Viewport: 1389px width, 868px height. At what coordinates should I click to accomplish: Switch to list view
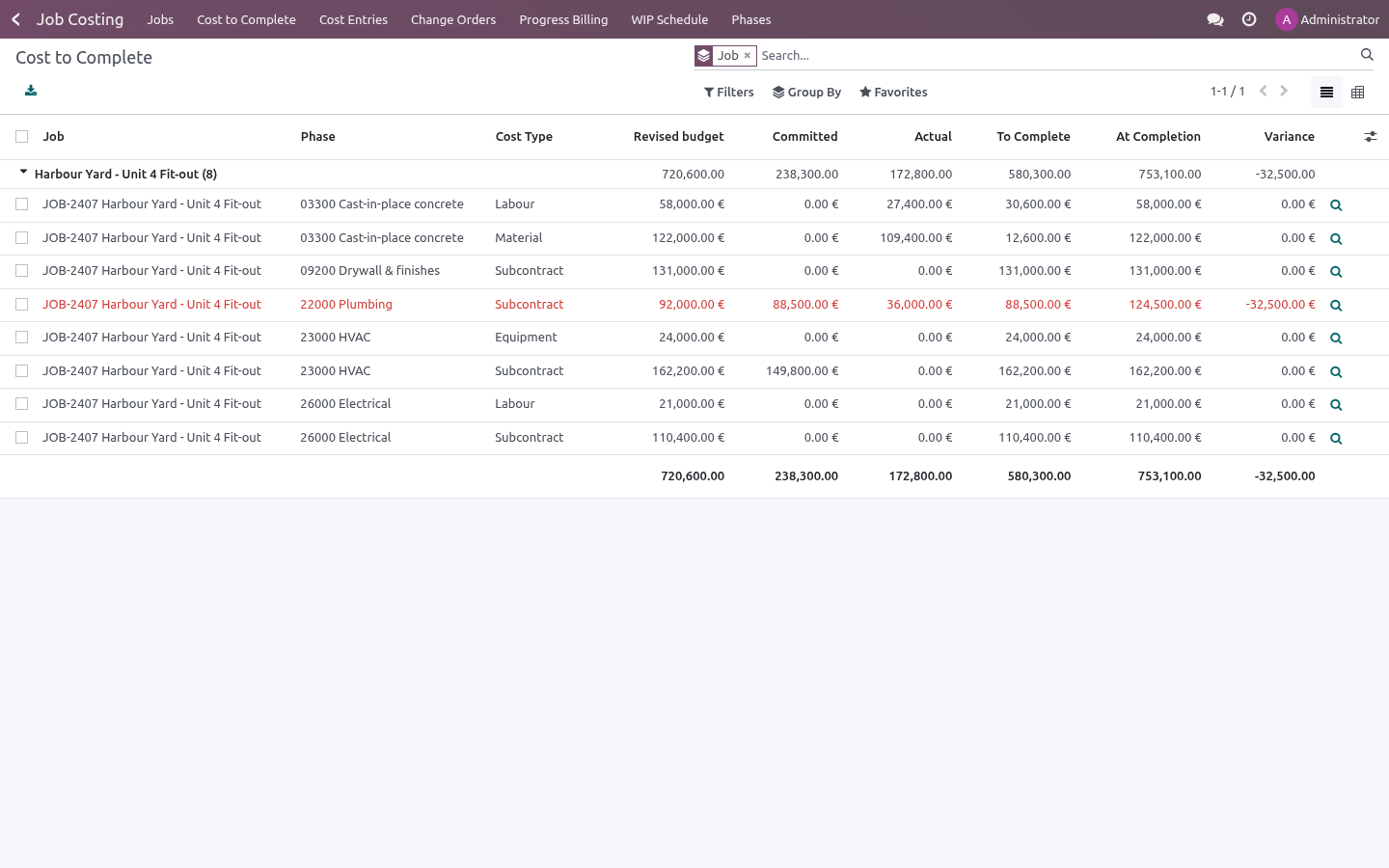1326,93
